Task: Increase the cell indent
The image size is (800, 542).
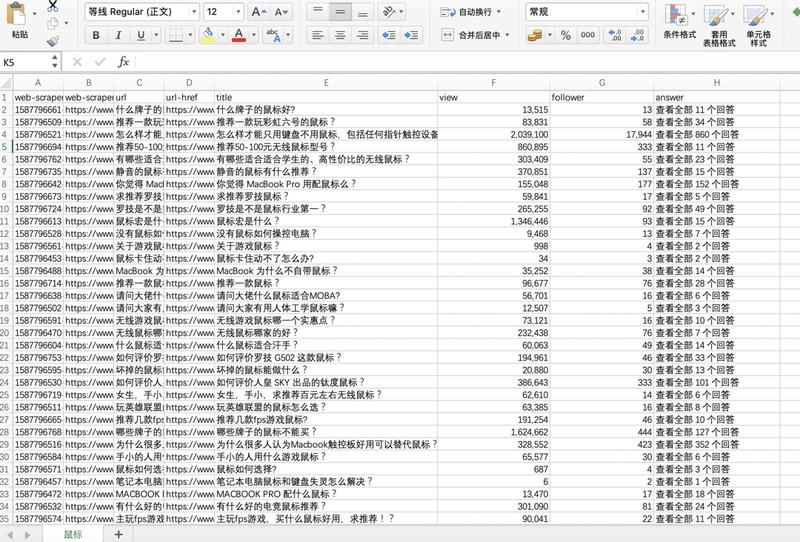Action: click(x=411, y=35)
